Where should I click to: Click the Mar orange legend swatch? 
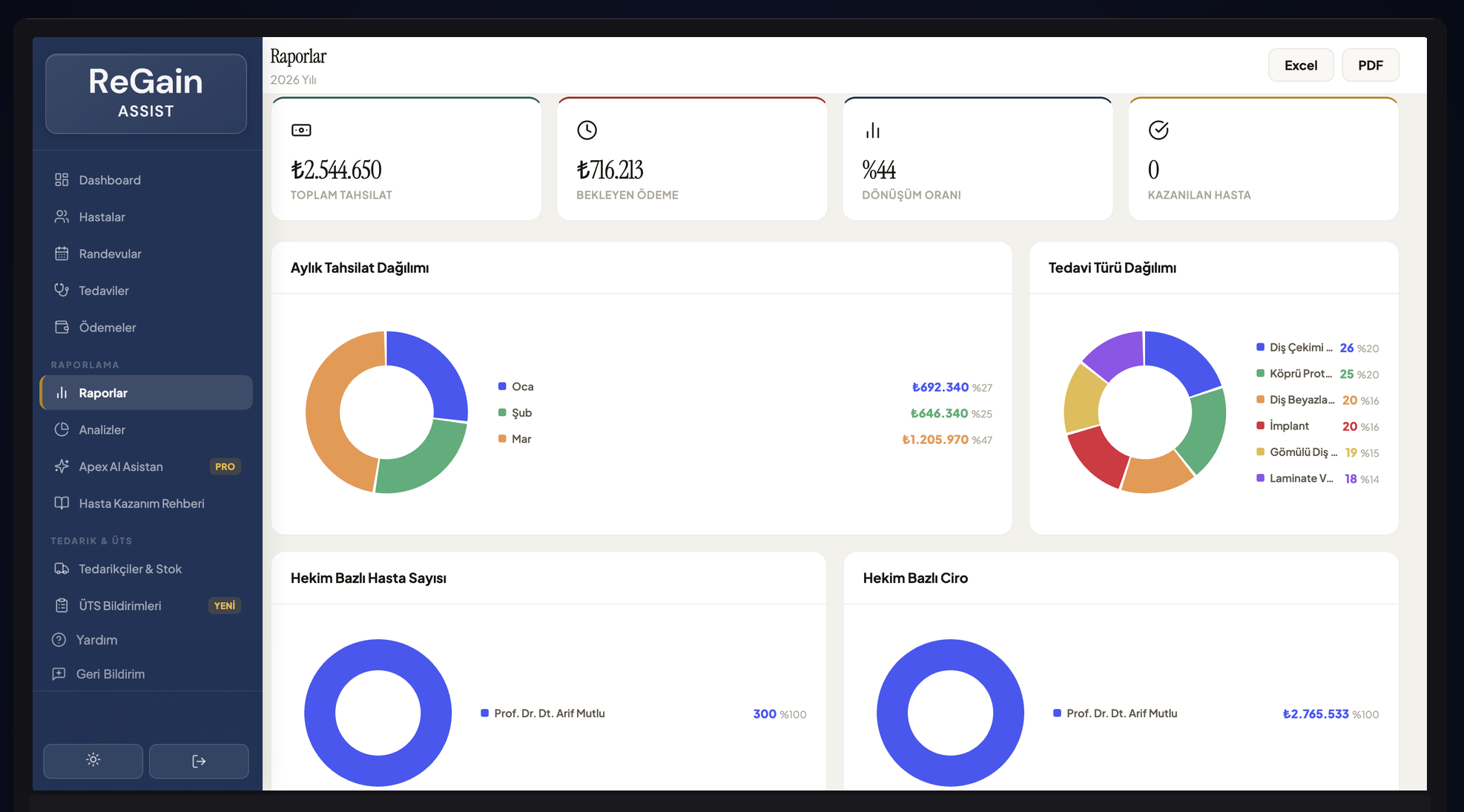[502, 439]
